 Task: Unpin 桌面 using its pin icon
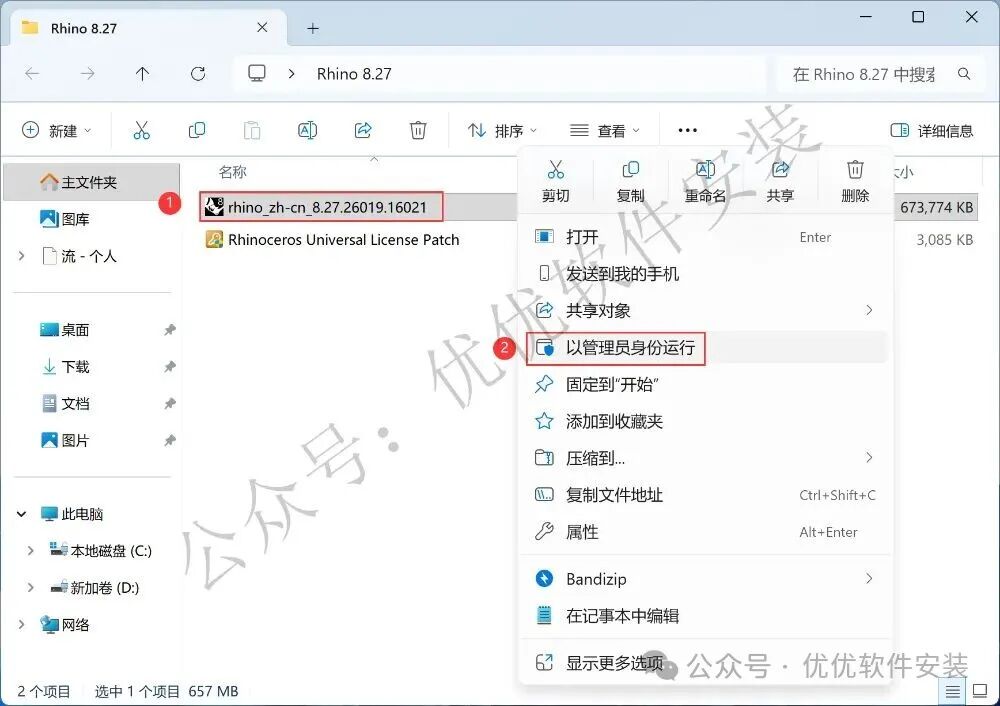170,330
